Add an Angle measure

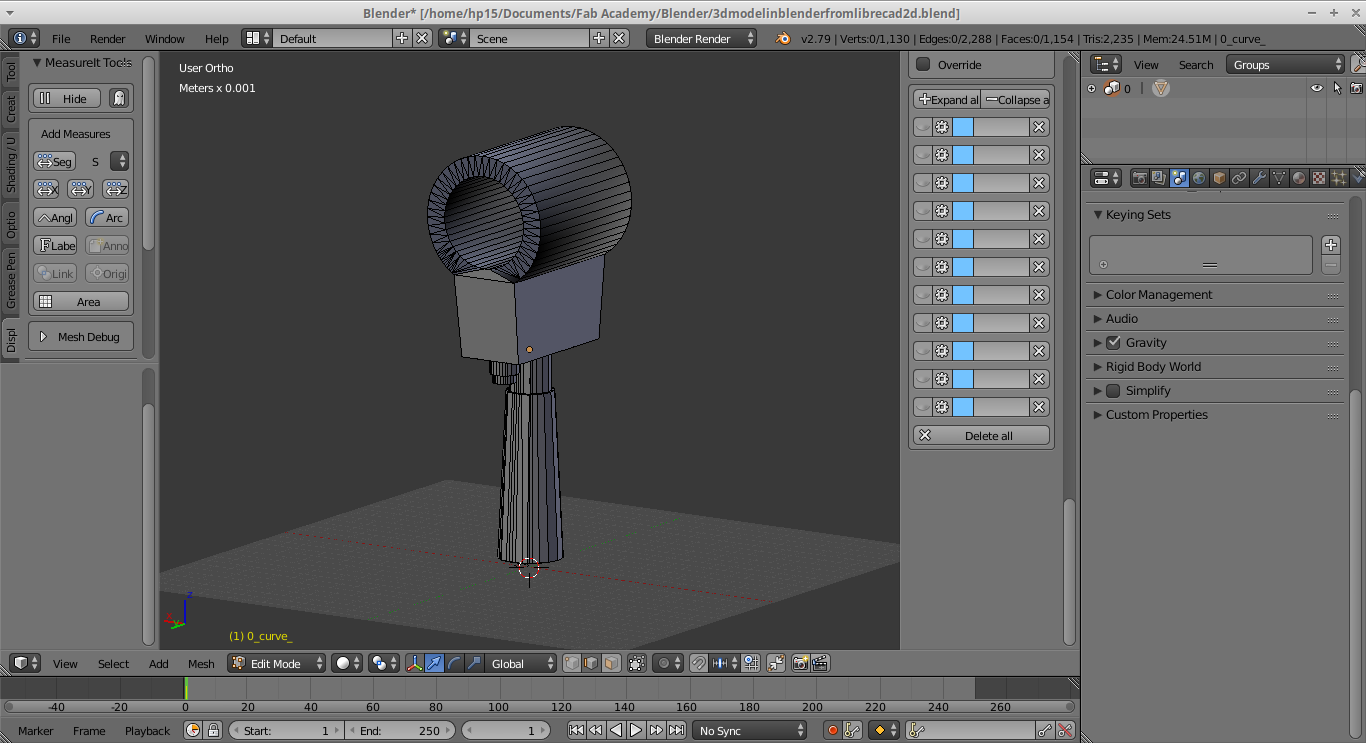(55, 217)
